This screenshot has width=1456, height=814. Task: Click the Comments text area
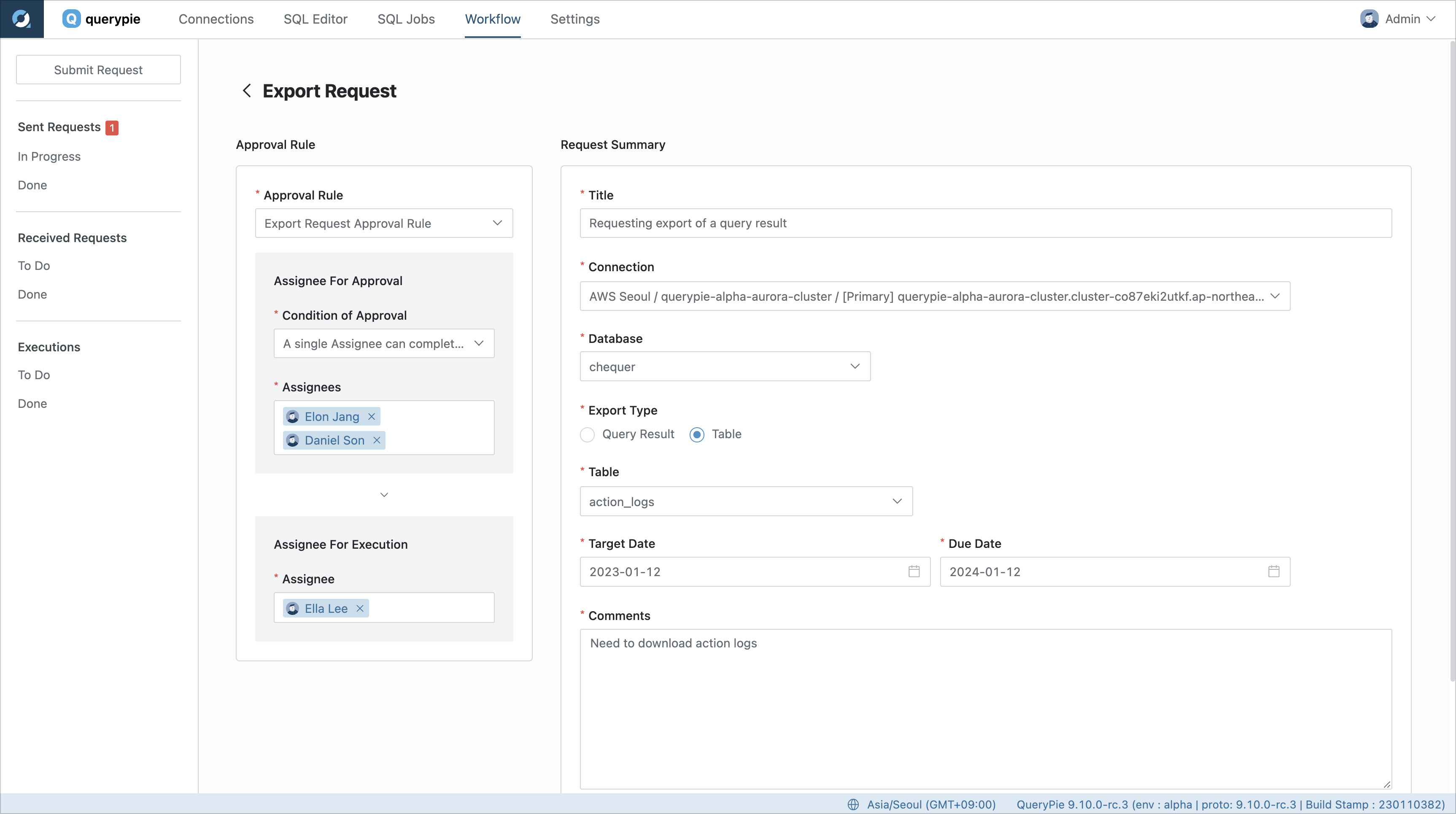point(986,709)
